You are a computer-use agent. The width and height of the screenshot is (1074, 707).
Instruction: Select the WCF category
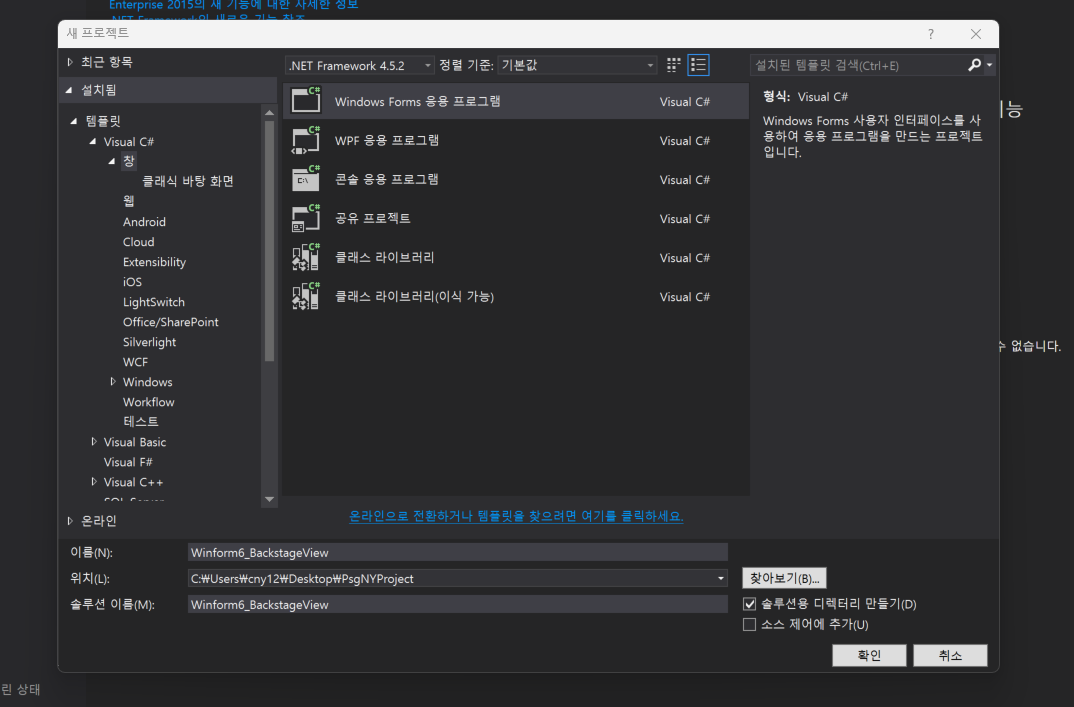[x=135, y=362]
